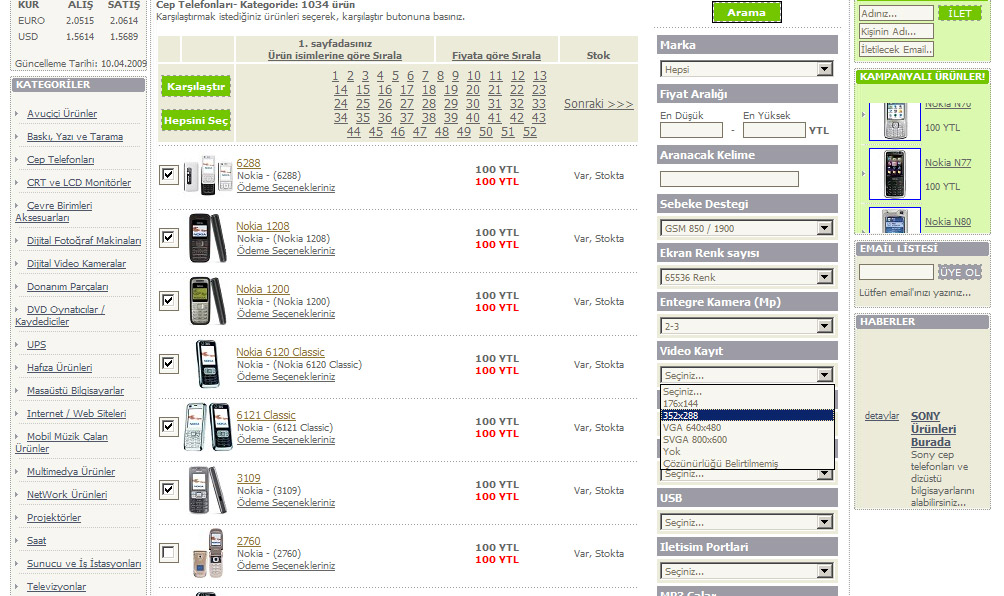
Task: Open the 2760 flip phone image
Action: (x=208, y=553)
